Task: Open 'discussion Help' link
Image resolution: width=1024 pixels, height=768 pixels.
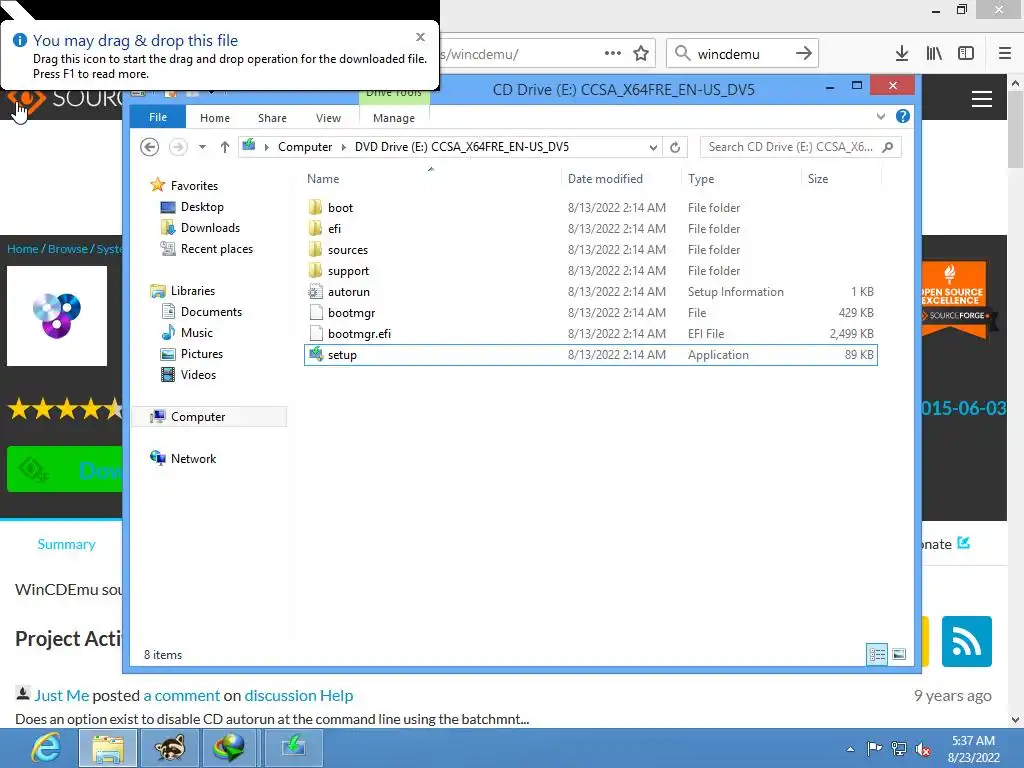Action: (x=298, y=696)
